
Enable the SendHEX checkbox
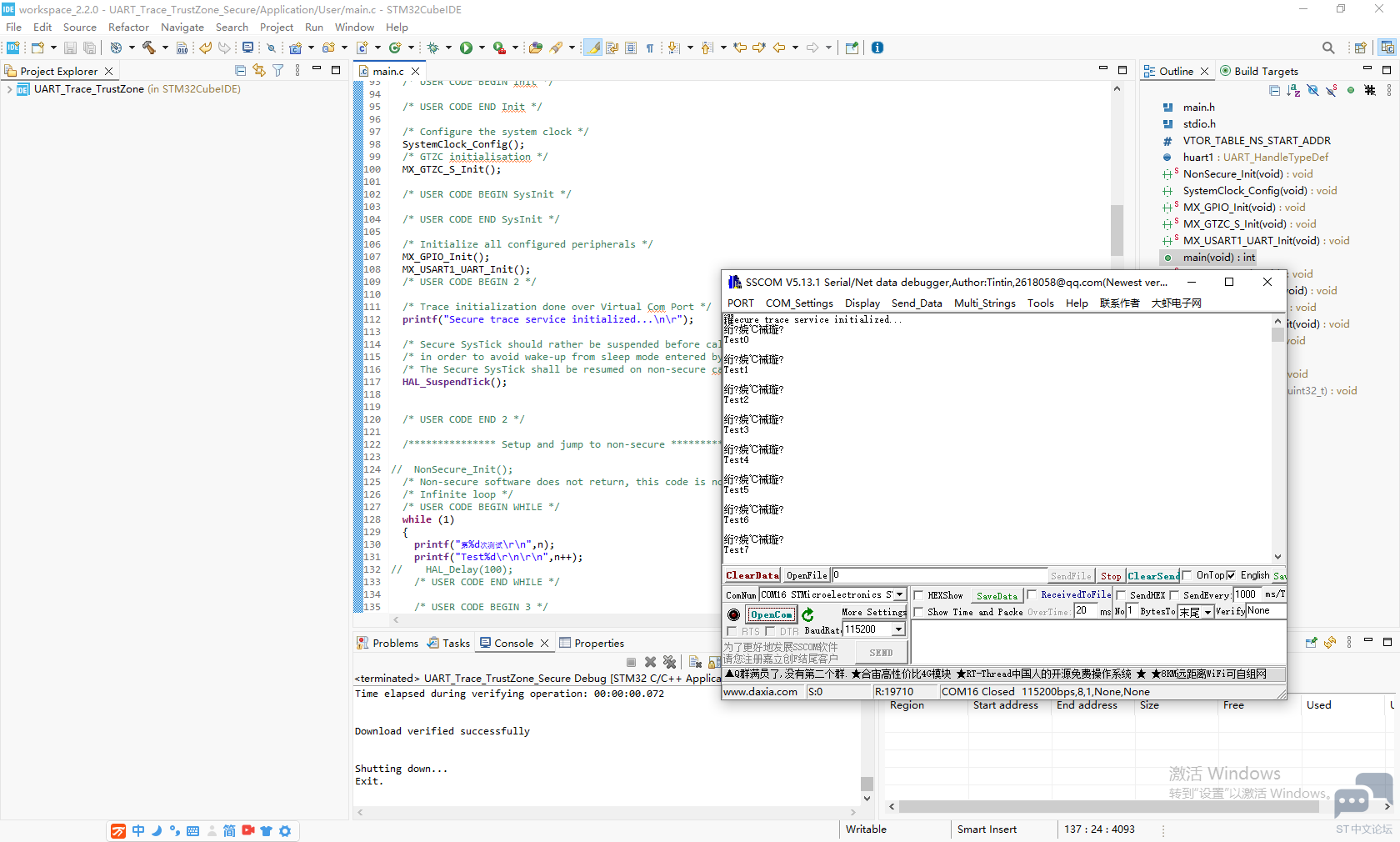pos(1121,595)
